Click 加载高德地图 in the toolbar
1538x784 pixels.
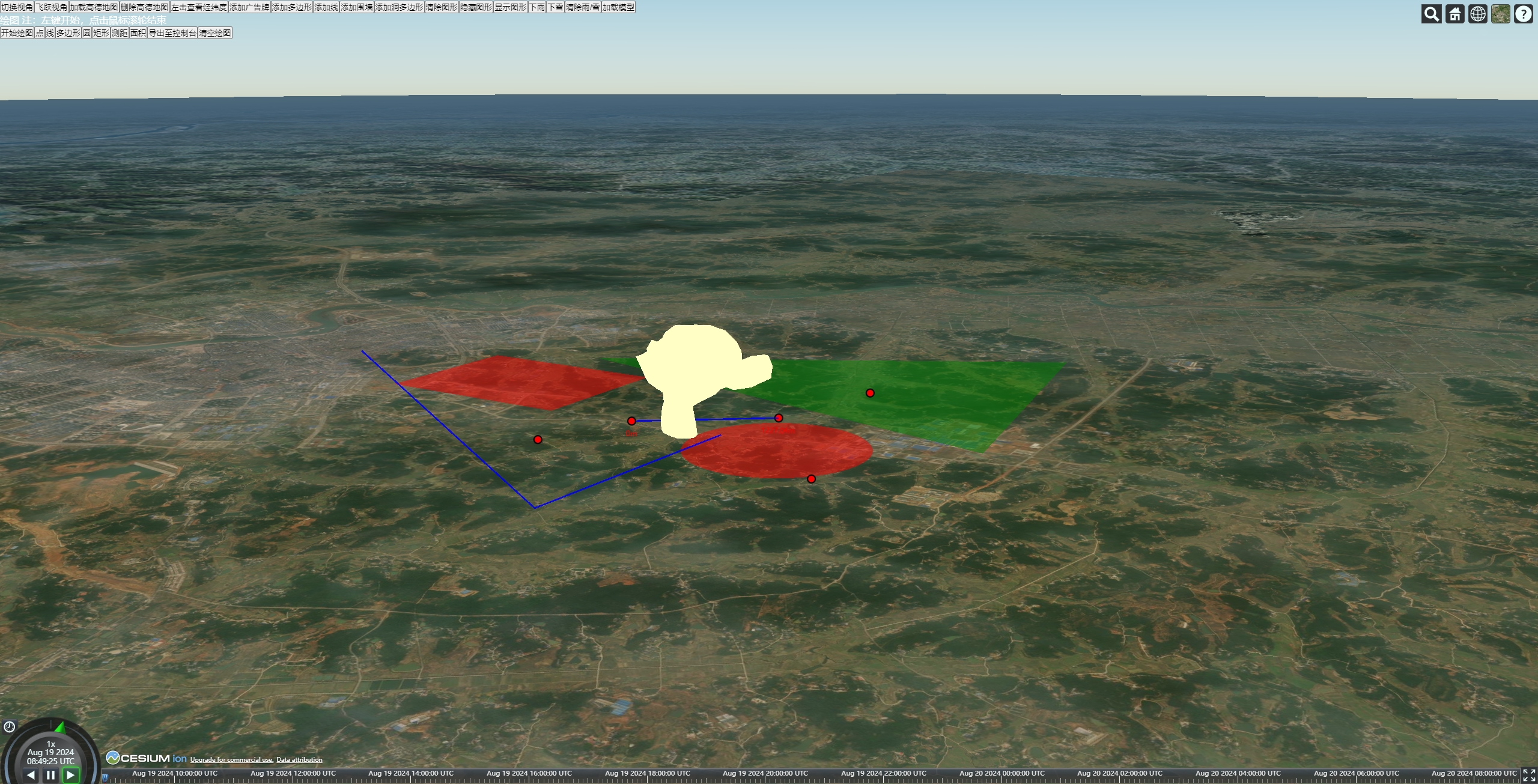[94, 7]
